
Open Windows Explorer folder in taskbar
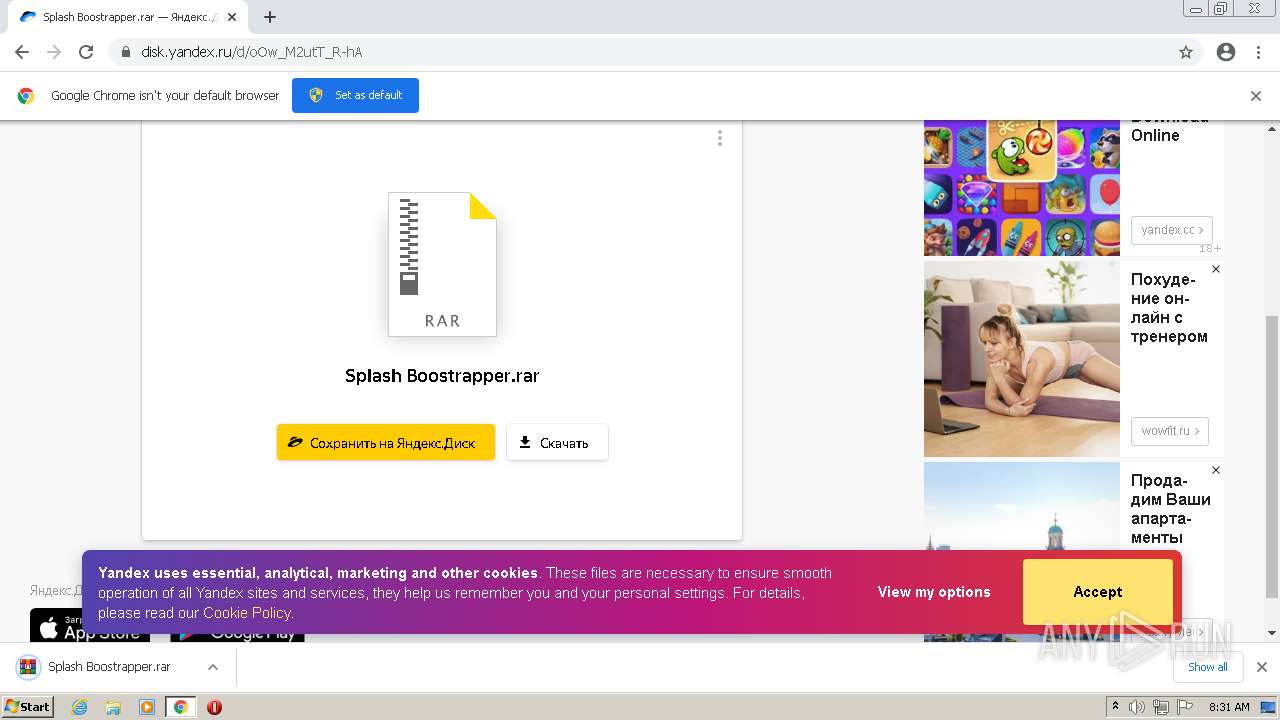click(x=113, y=707)
